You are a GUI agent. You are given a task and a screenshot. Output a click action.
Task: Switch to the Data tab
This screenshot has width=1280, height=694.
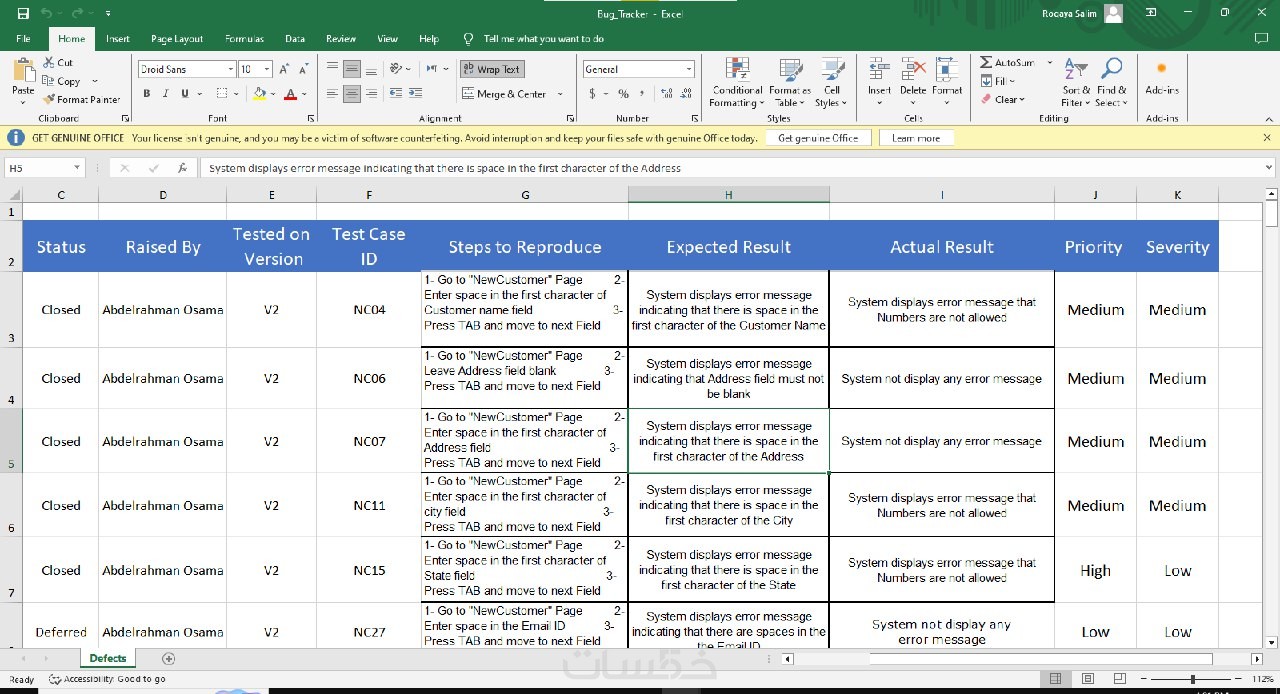[x=295, y=39]
